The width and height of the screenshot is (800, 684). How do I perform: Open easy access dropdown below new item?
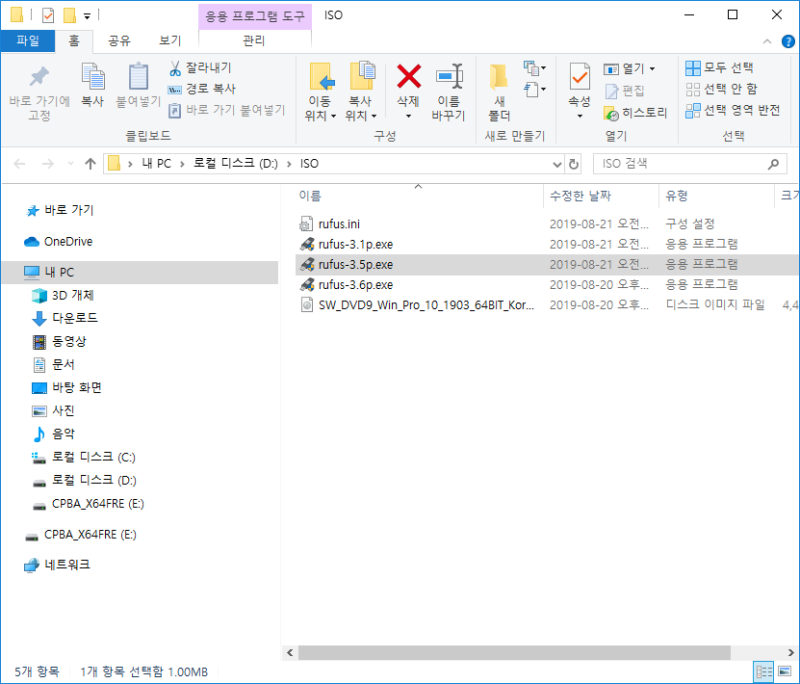coord(534,90)
